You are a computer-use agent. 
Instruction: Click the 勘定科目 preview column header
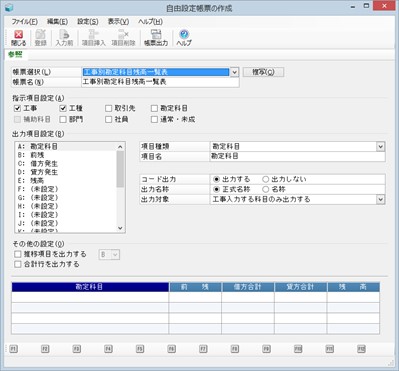[x=90, y=287]
